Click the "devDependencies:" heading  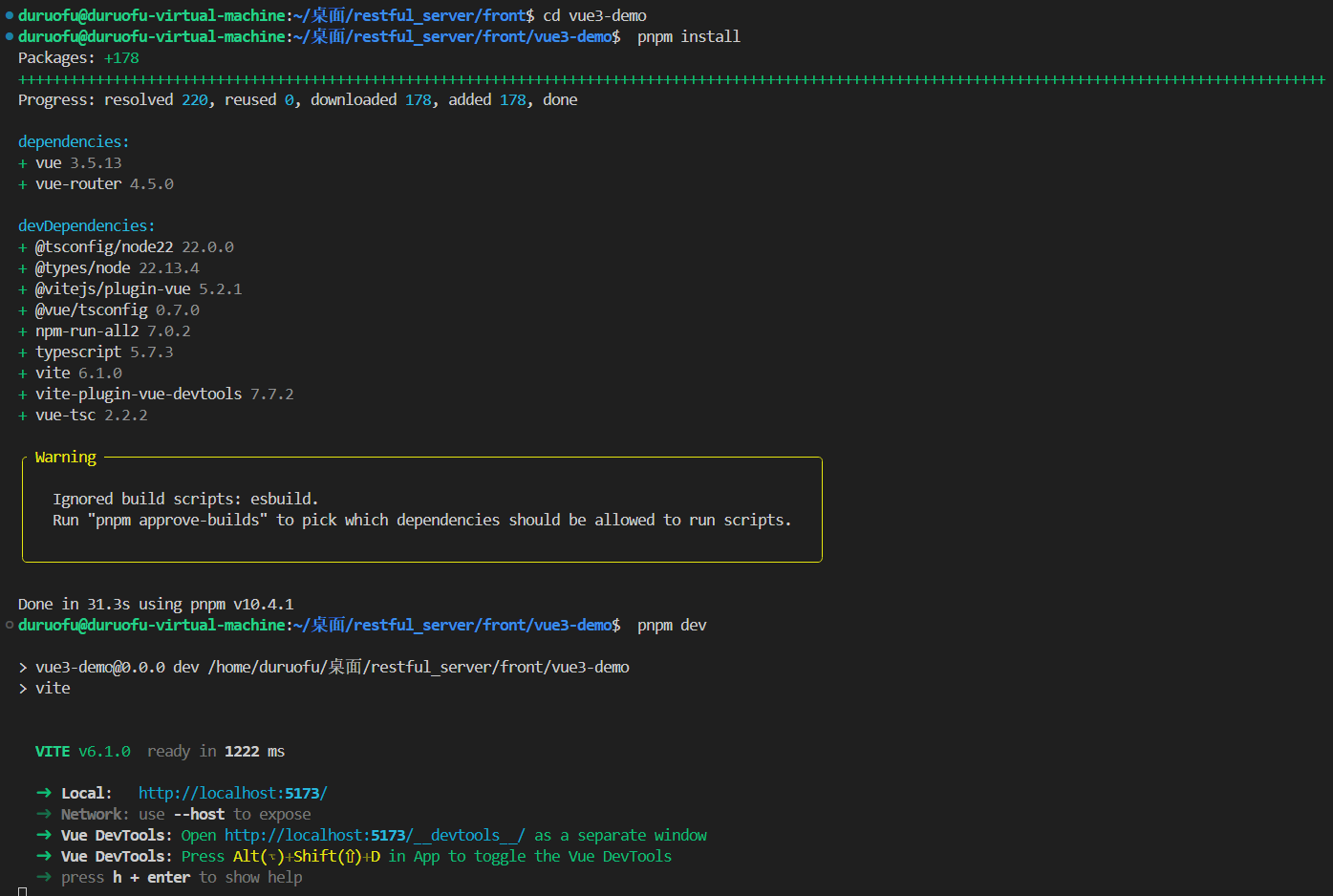click(86, 226)
